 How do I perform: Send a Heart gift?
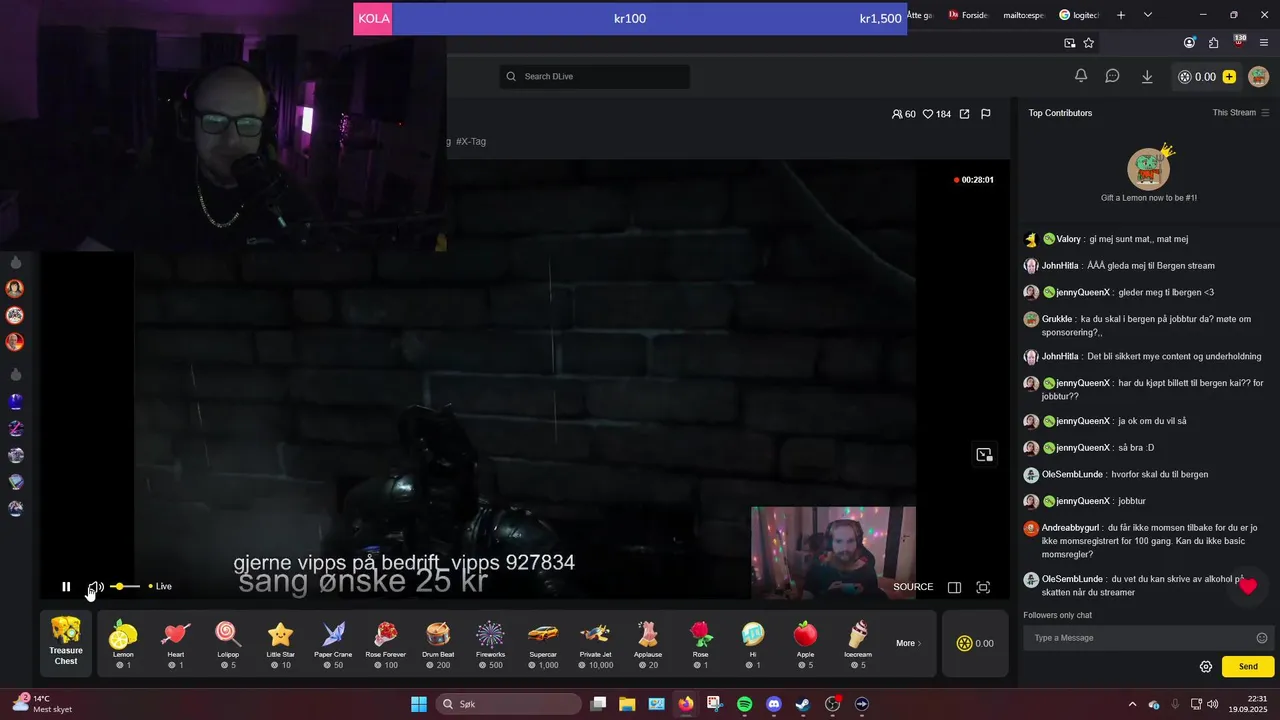[176, 644]
